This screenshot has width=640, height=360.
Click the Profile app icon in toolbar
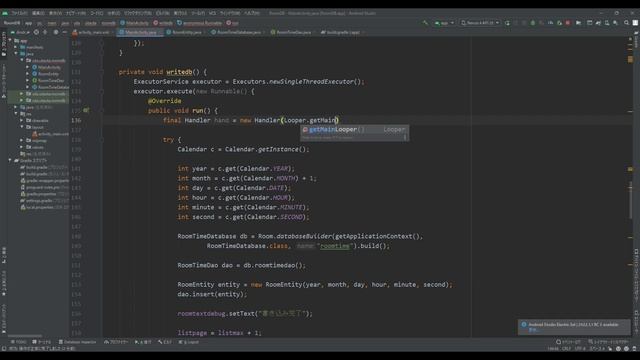550,23
